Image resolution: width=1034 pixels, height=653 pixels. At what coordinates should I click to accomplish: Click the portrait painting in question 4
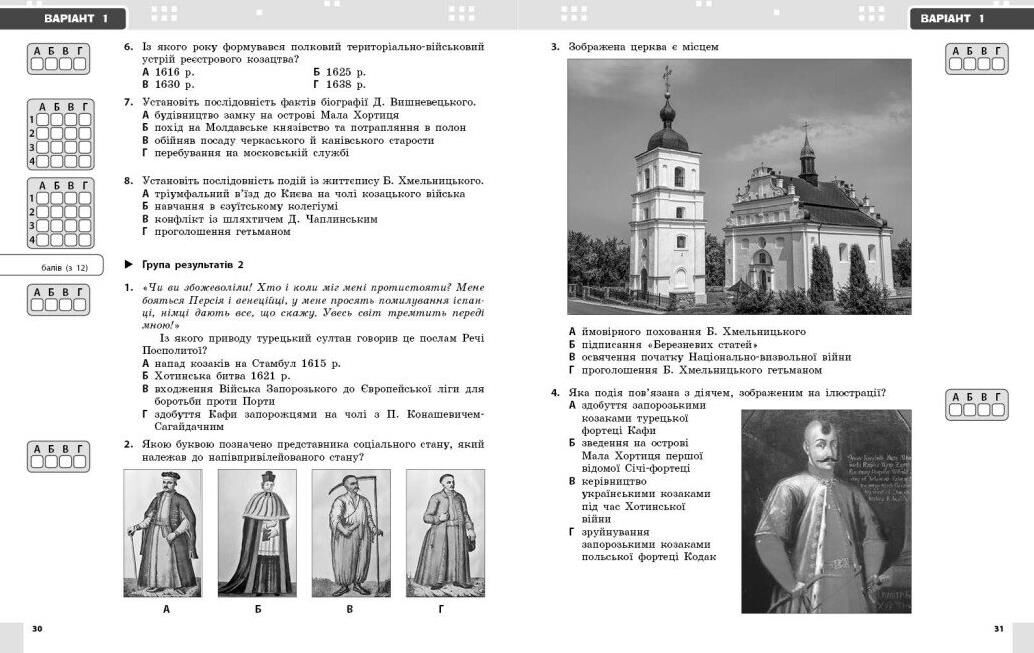(826, 511)
